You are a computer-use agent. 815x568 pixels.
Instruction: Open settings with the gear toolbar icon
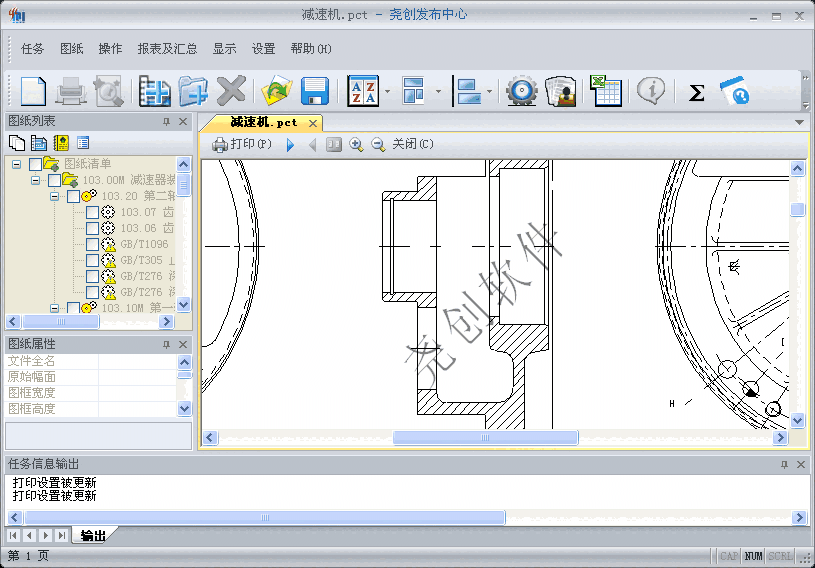click(521, 92)
